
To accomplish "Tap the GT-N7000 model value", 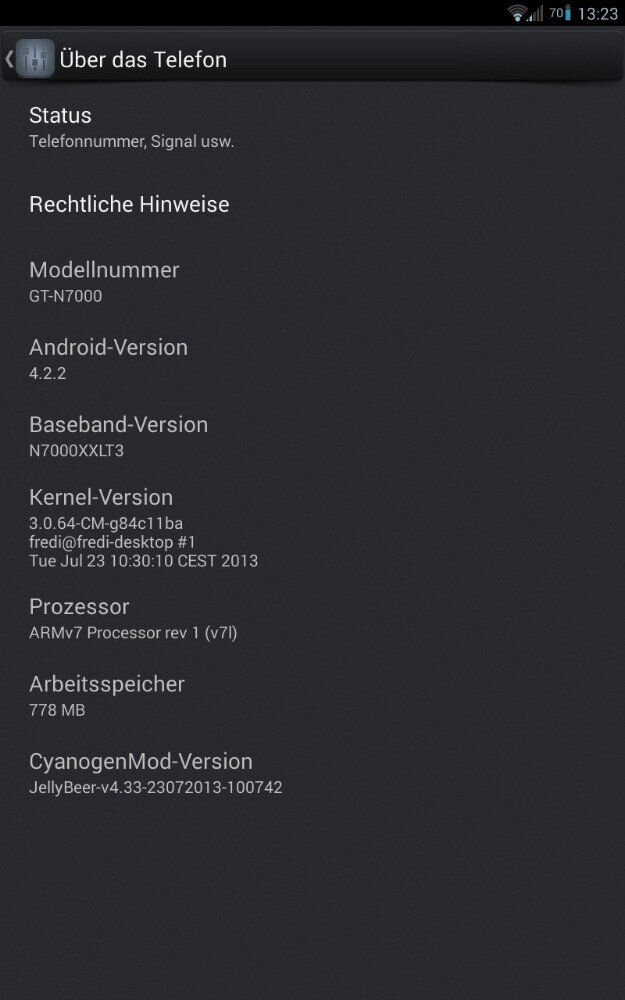I will [x=66, y=296].
